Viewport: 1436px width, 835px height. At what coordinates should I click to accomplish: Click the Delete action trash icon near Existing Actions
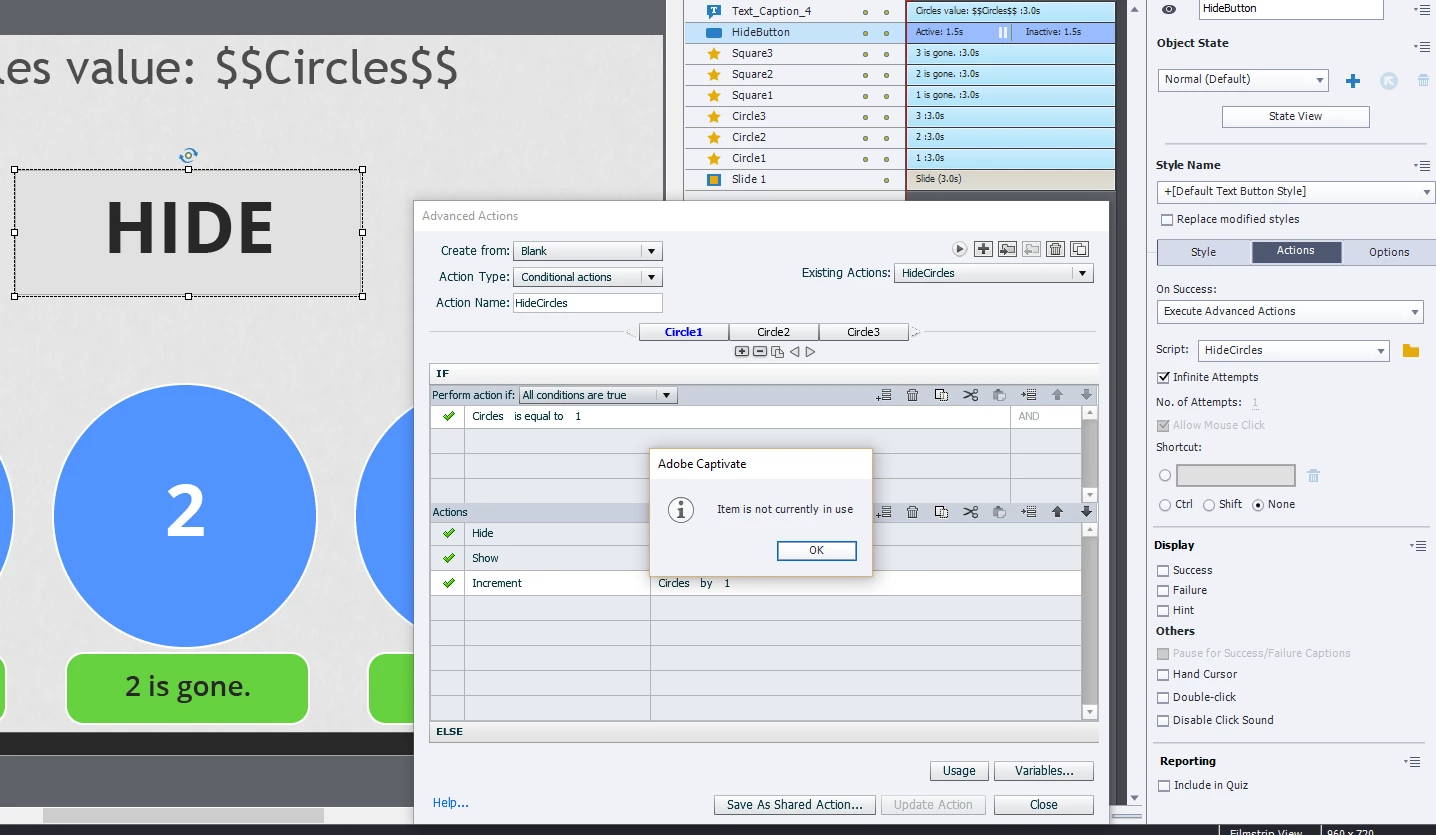(x=1055, y=249)
